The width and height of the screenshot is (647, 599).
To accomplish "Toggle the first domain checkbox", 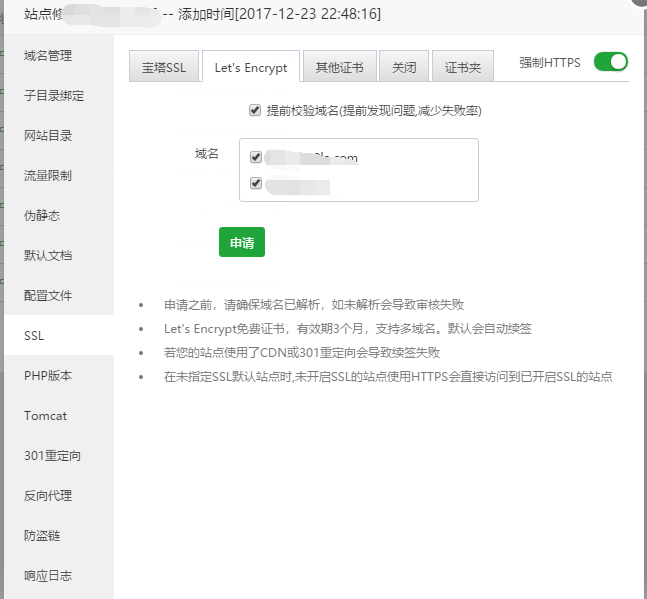I will [x=256, y=157].
